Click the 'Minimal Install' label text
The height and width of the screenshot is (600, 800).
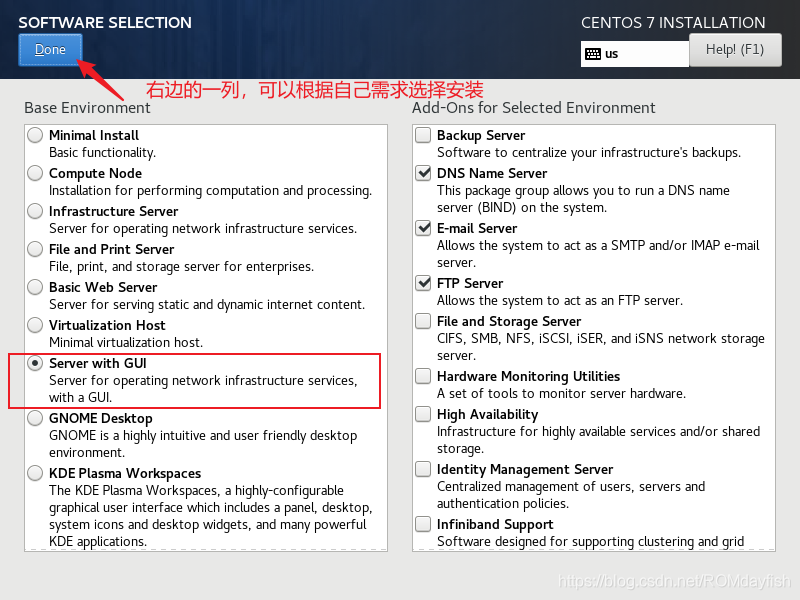click(x=94, y=135)
